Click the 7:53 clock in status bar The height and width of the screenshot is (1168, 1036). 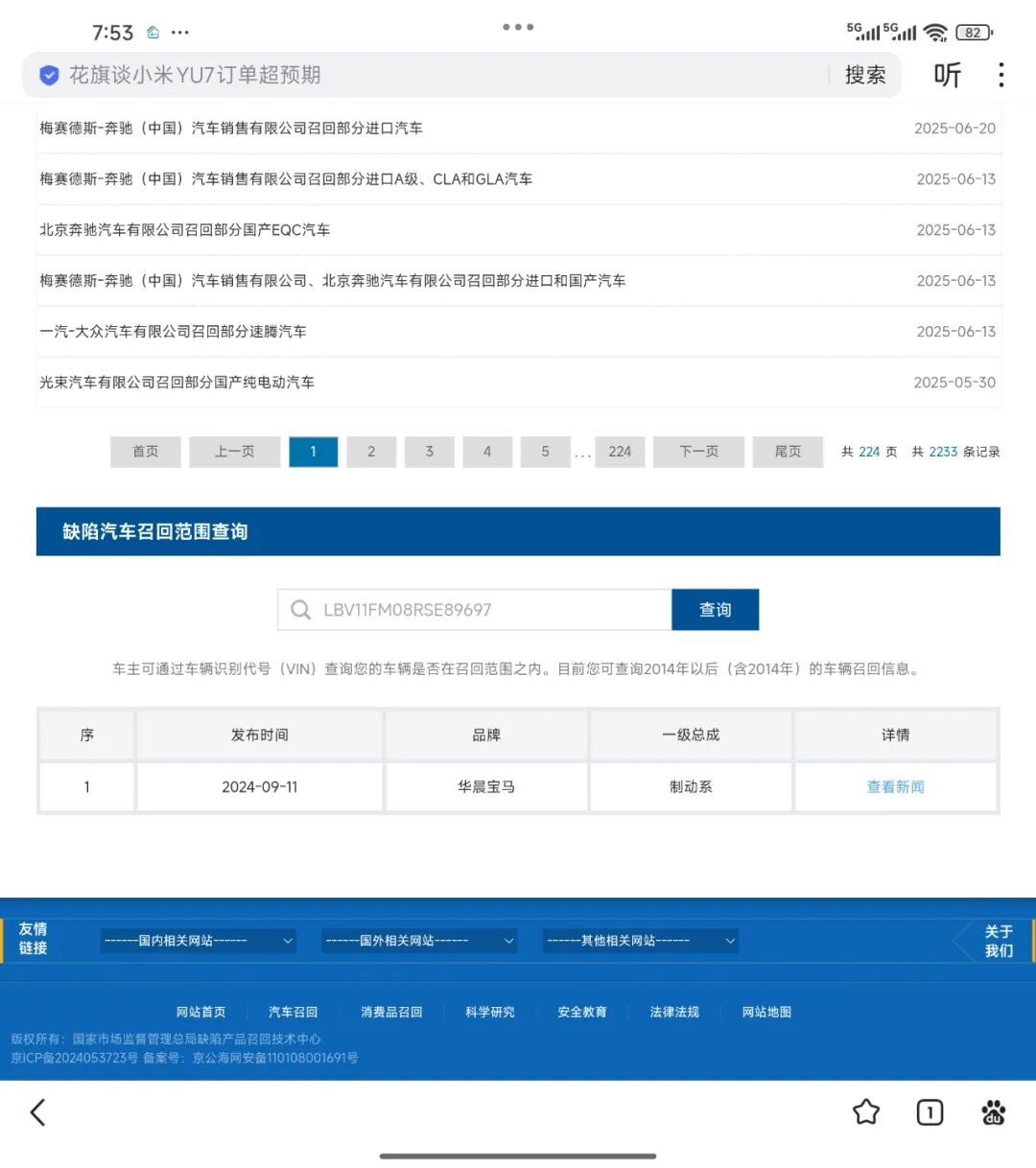pyautogui.click(x=112, y=33)
